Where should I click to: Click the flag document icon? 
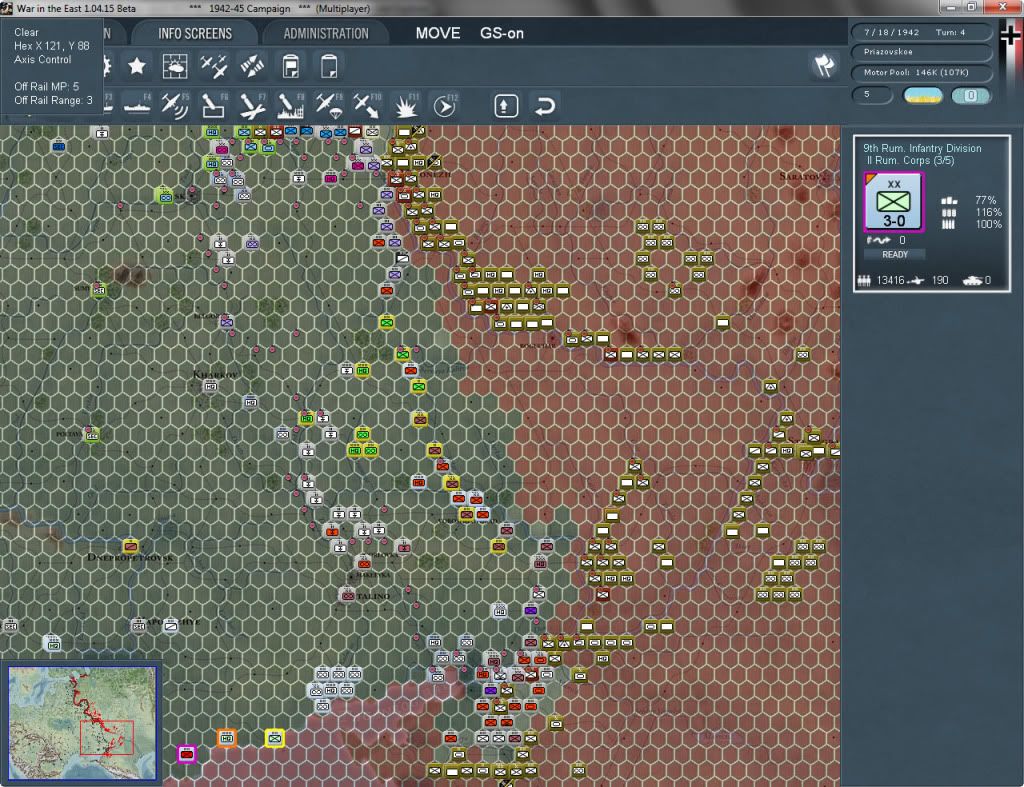291,66
